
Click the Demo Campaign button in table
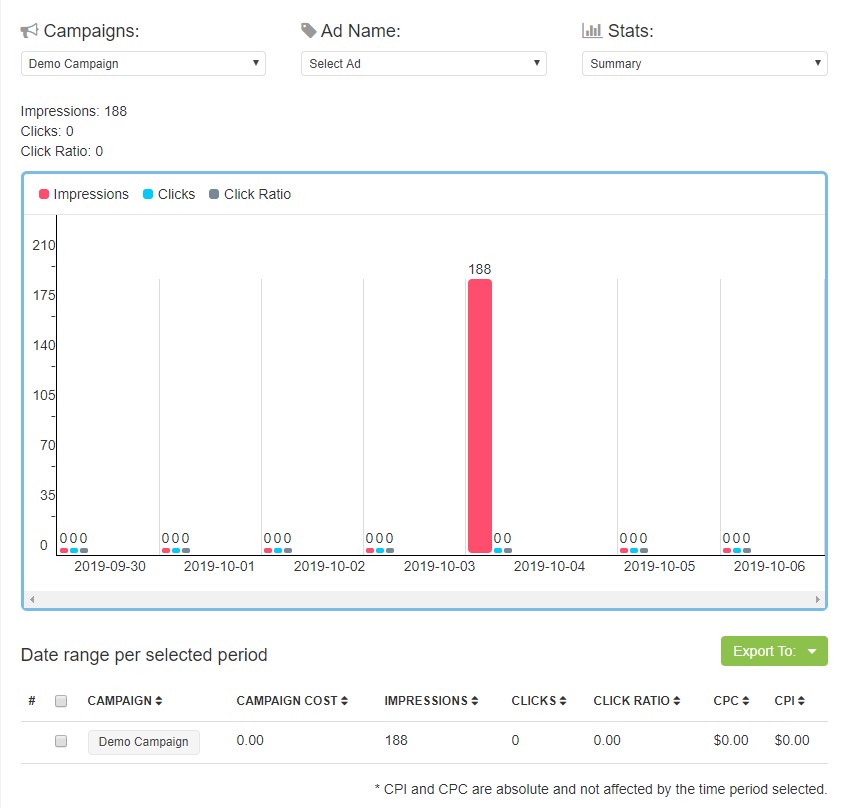coord(143,742)
